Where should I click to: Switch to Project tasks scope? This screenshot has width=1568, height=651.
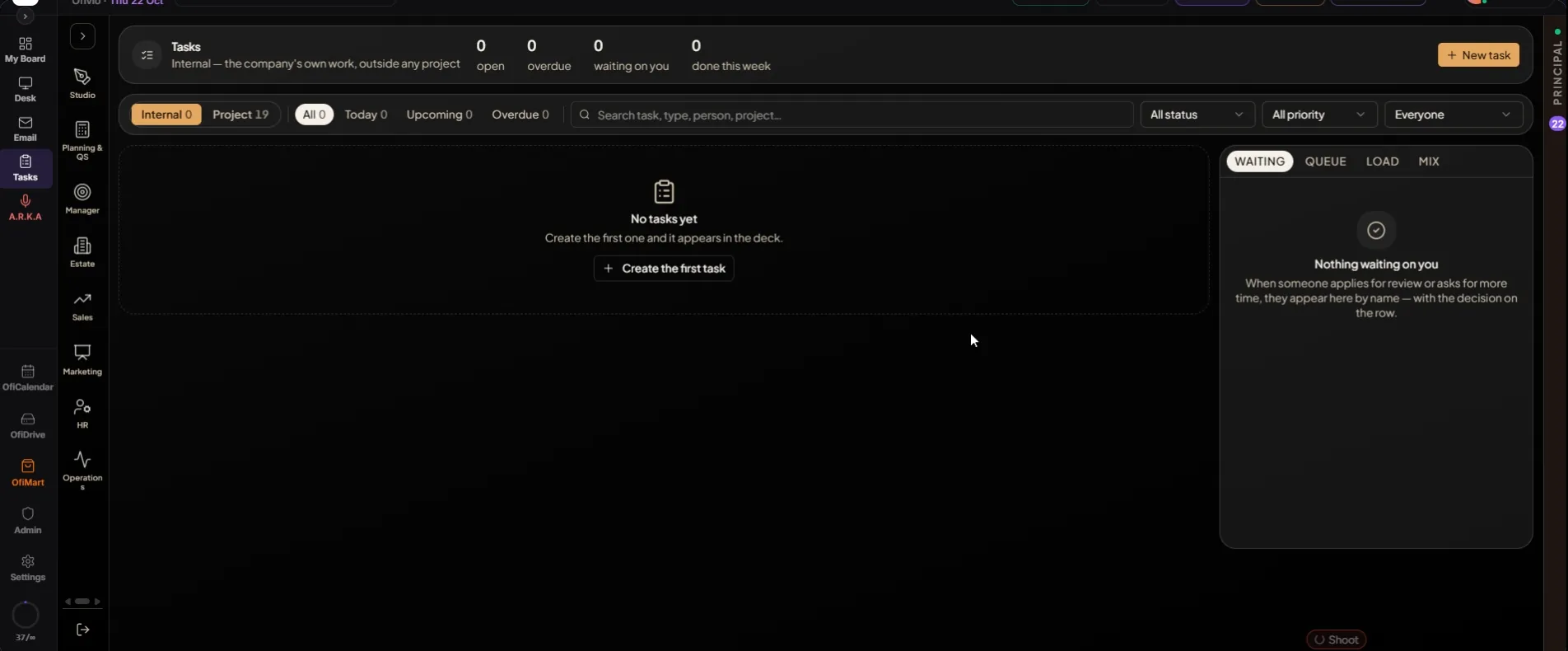click(240, 115)
